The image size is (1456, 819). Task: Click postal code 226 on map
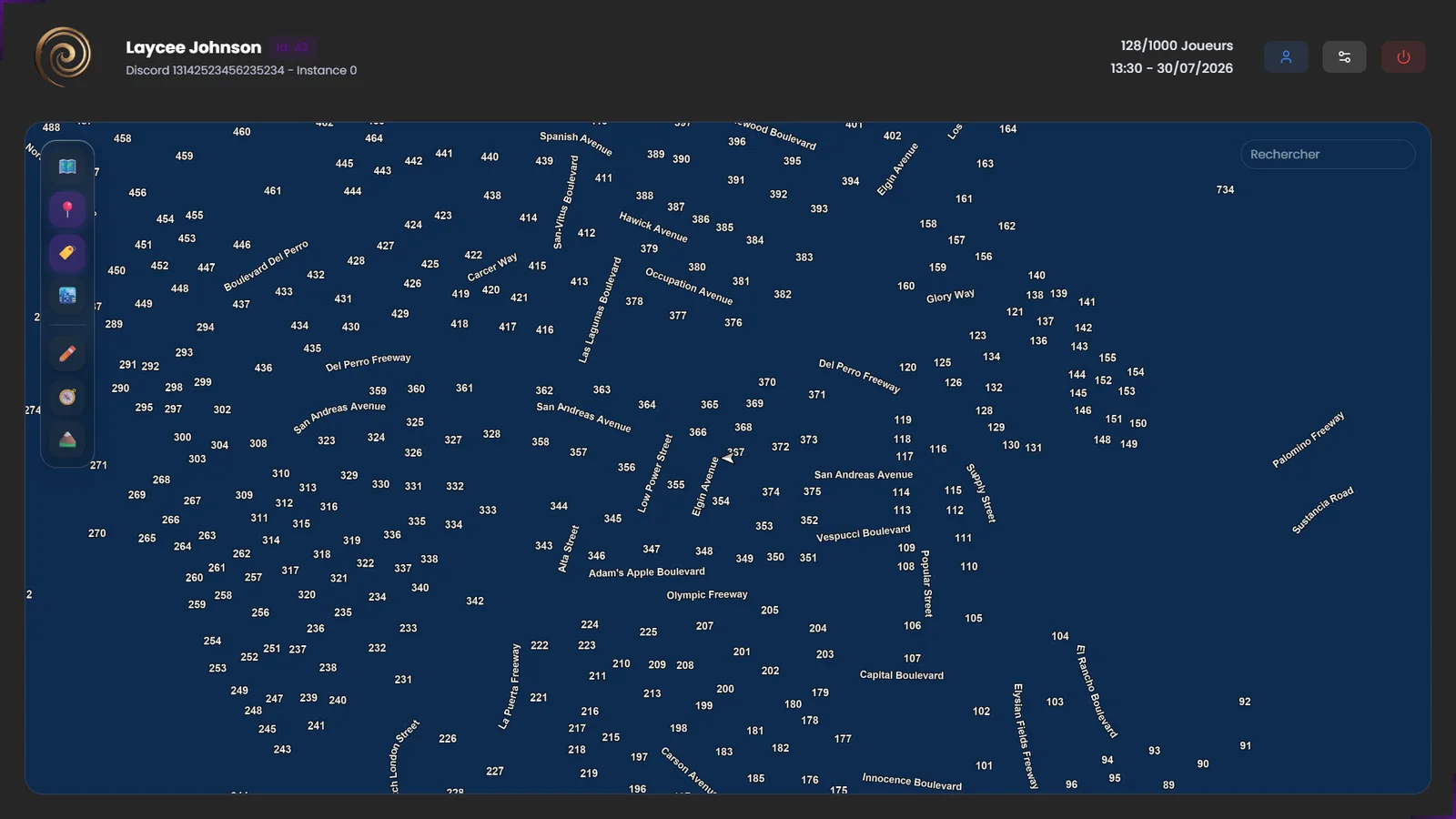tap(448, 739)
